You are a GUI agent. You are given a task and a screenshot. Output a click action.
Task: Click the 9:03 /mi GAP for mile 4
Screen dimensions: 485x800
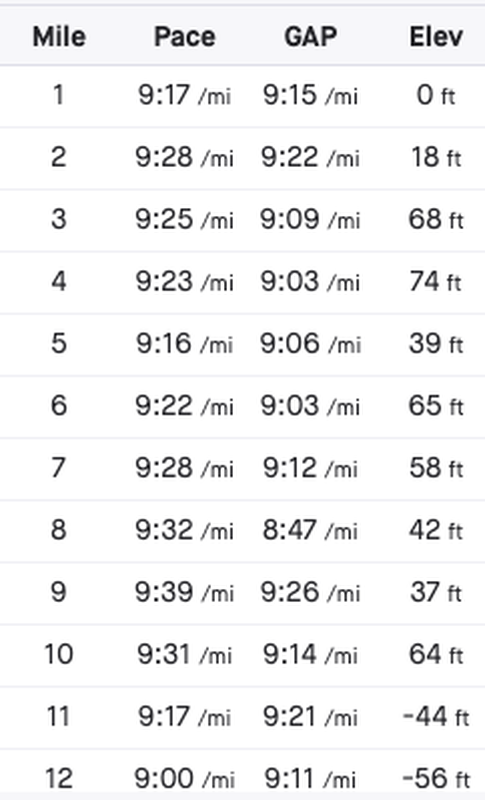tap(311, 282)
